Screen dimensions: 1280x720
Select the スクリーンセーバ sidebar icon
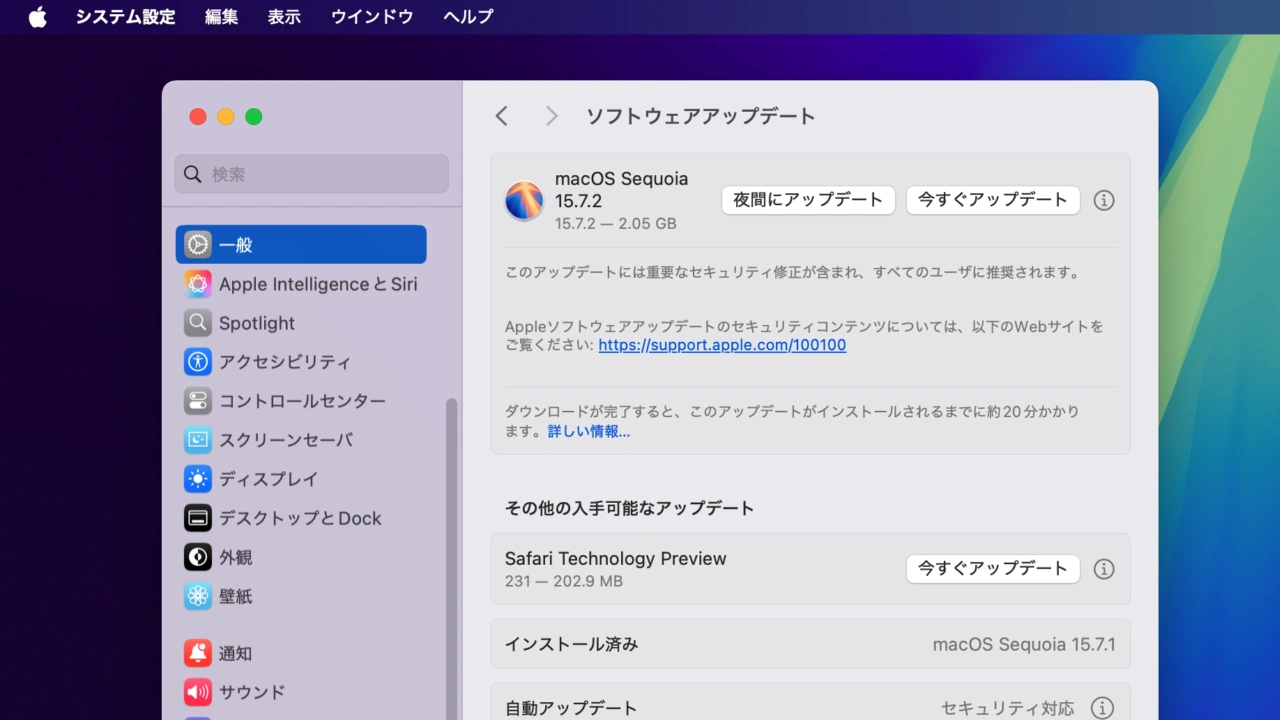198,440
